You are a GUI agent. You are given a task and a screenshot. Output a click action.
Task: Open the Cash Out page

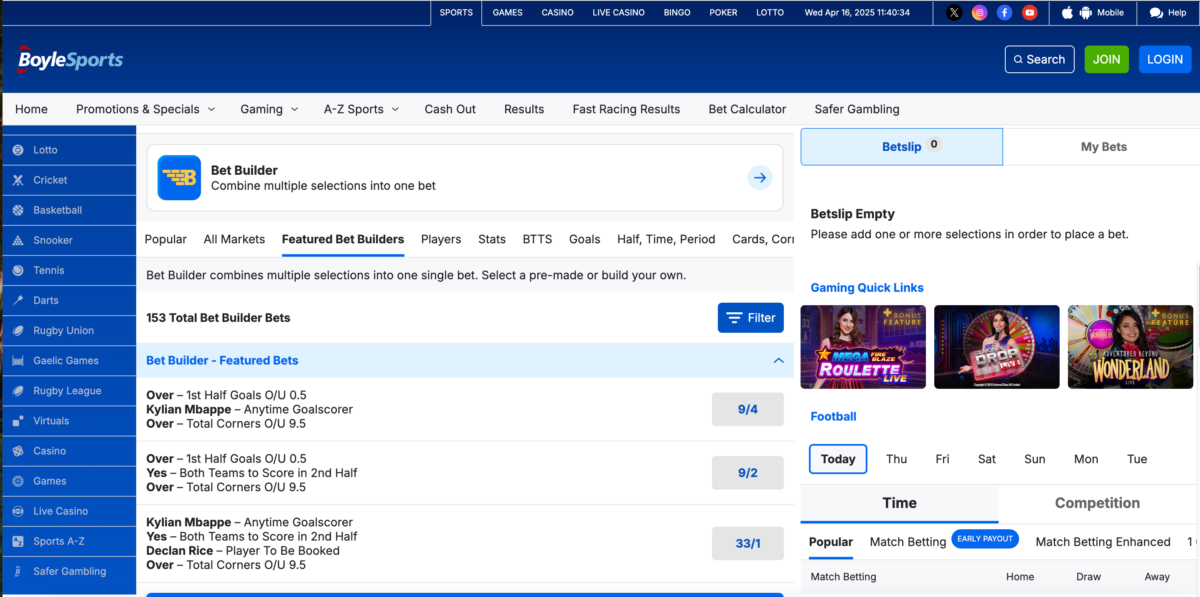pos(450,109)
